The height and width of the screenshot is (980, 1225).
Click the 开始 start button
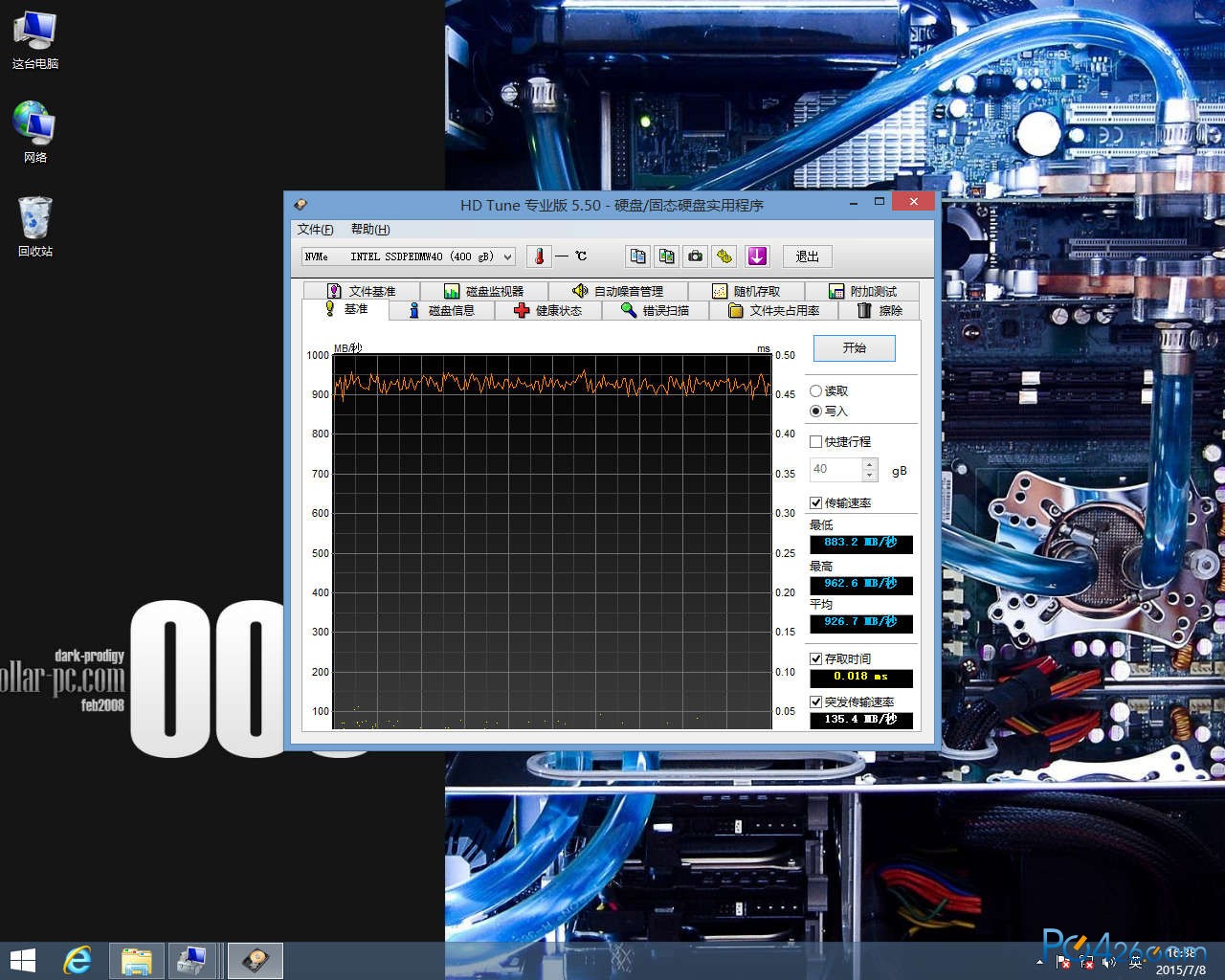pos(854,347)
